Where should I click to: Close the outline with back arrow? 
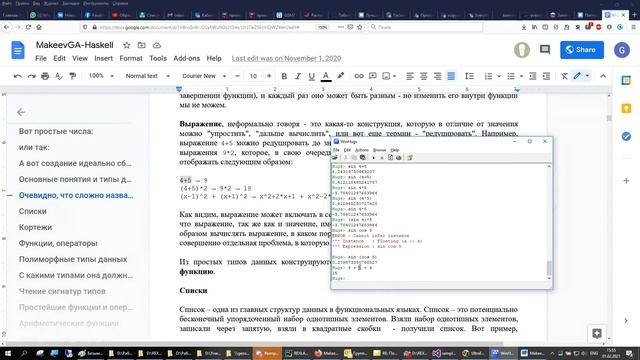(x=21, y=112)
